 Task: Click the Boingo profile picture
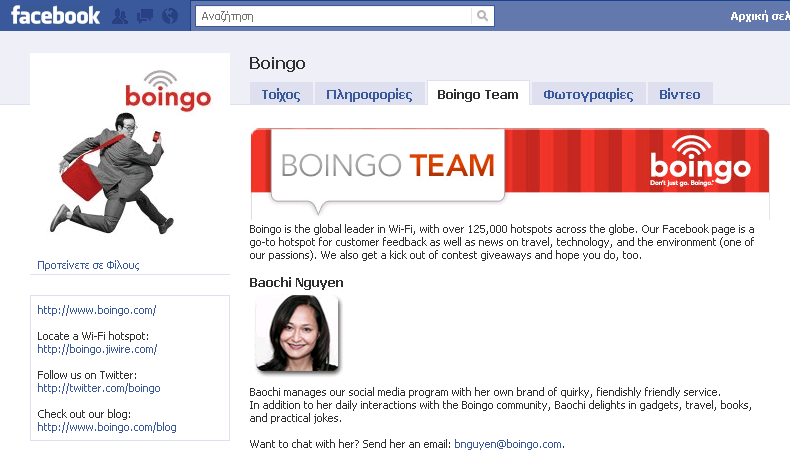click(x=130, y=151)
